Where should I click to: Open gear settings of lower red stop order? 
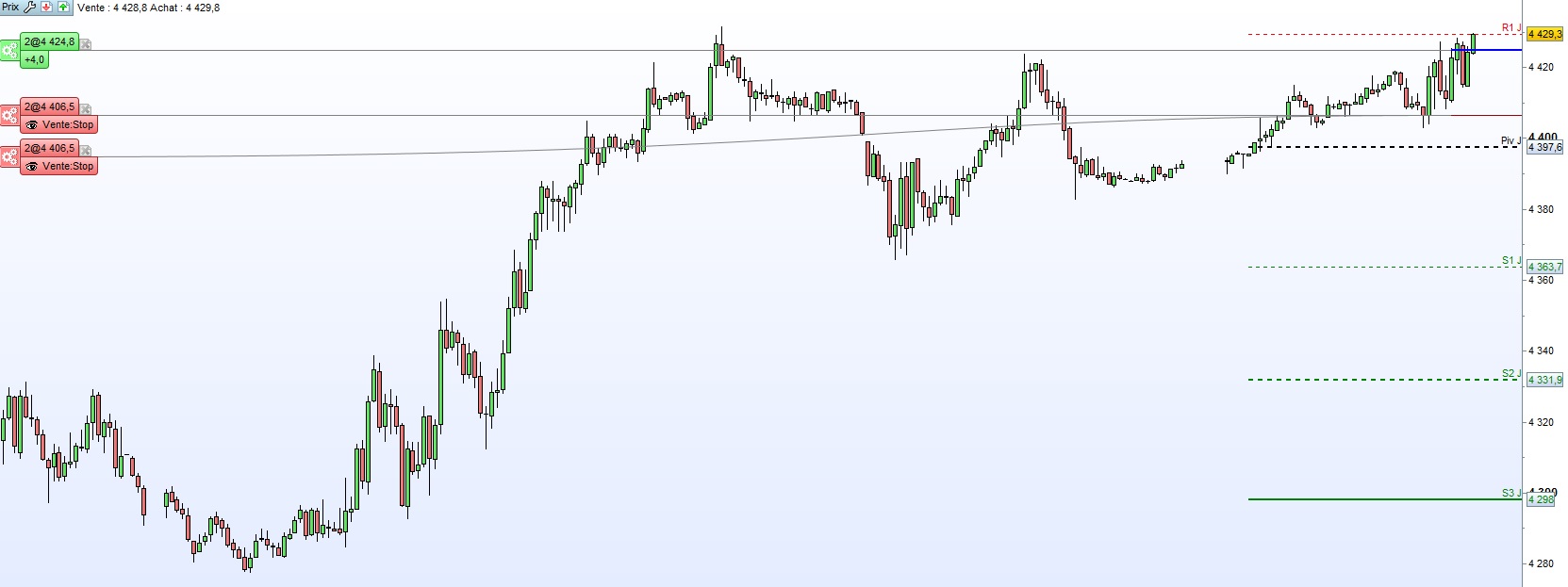pos(9,156)
